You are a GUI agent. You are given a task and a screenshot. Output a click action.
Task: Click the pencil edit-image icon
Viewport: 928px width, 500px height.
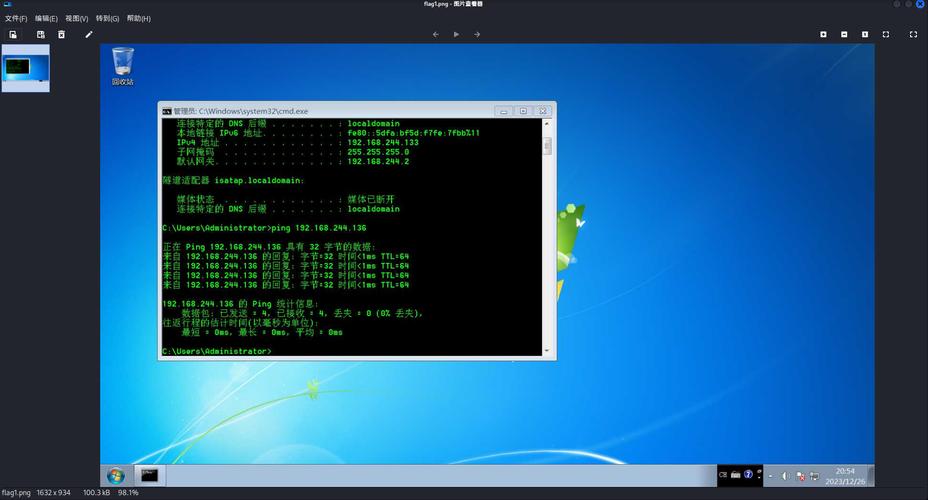click(89, 34)
